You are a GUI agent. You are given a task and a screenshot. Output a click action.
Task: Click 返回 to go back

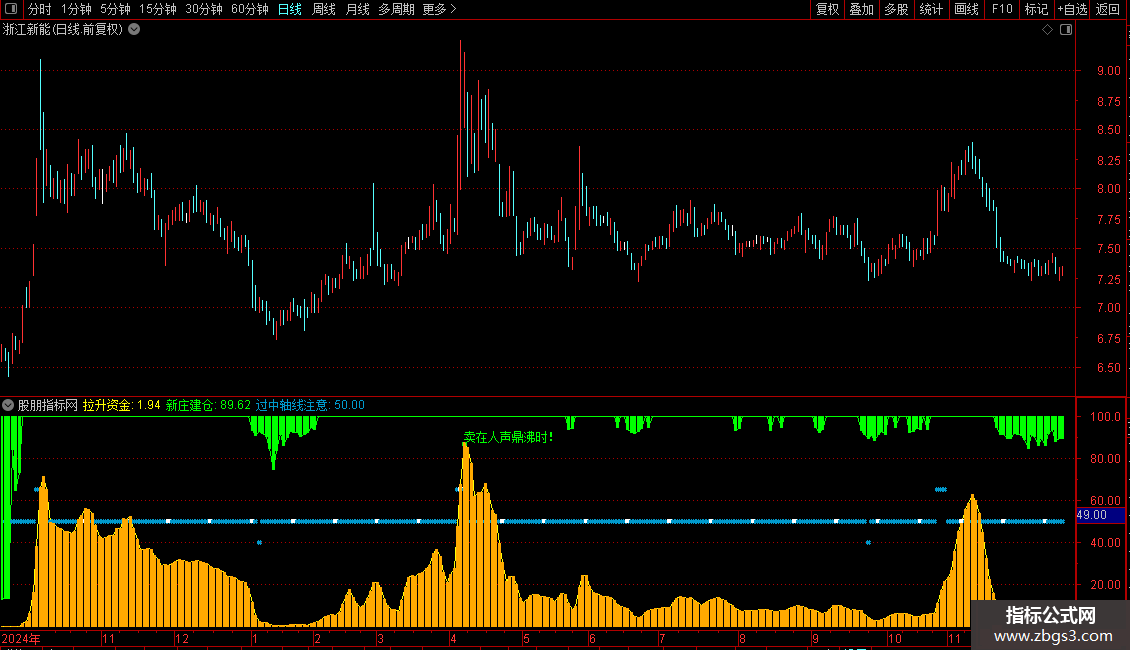click(1108, 9)
